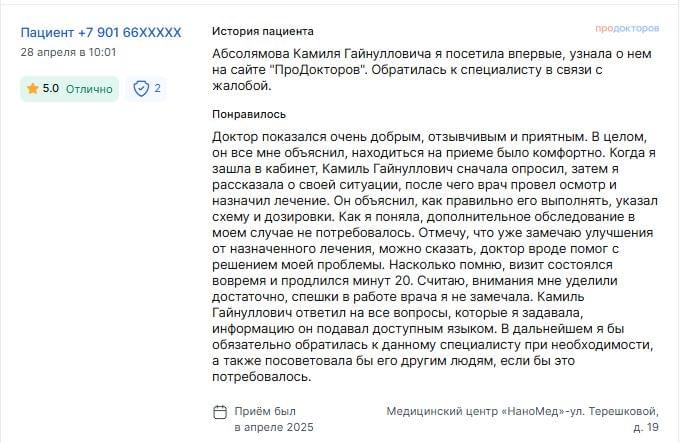
Task: Click the calendar icon near appointment date
Action: pyautogui.click(x=220, y=412)
